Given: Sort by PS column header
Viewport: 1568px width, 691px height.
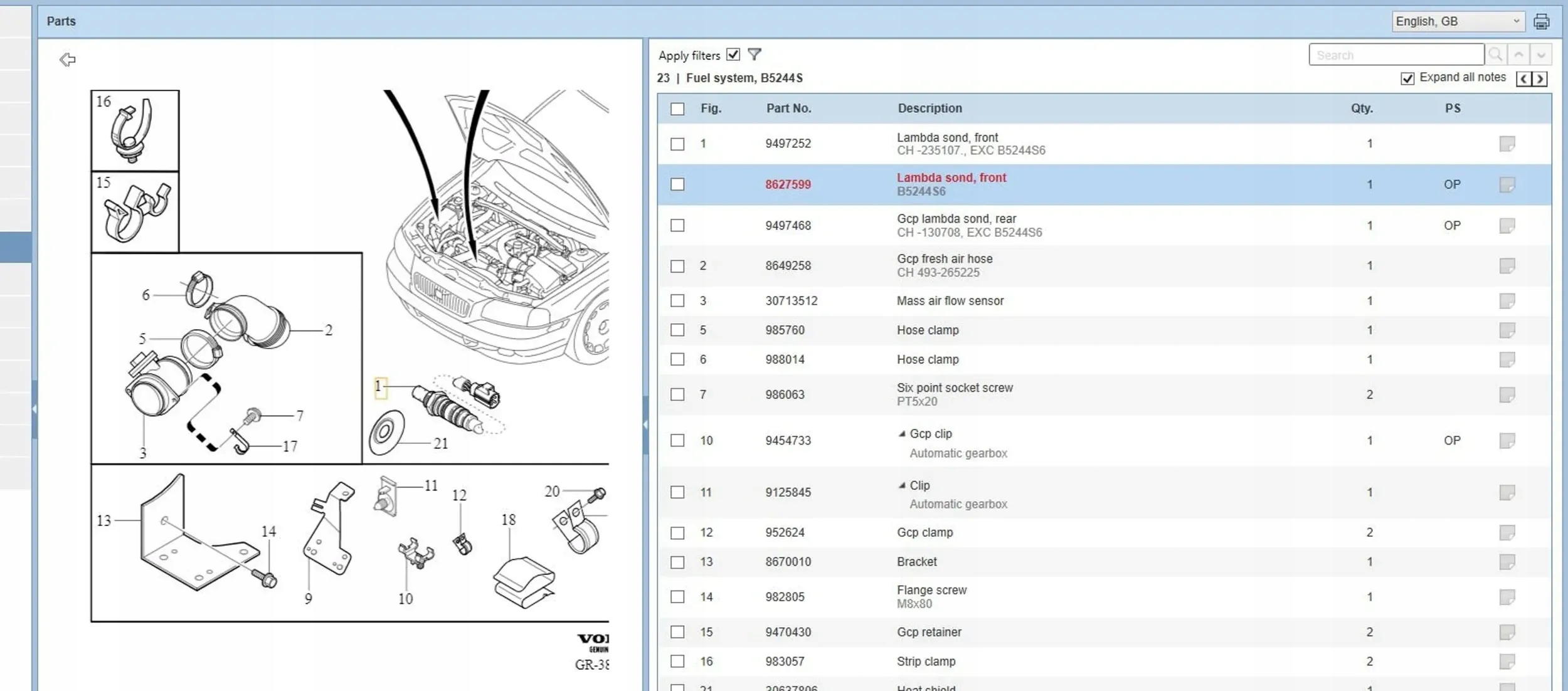Looking at the screenshot, I should (1453, 108).
